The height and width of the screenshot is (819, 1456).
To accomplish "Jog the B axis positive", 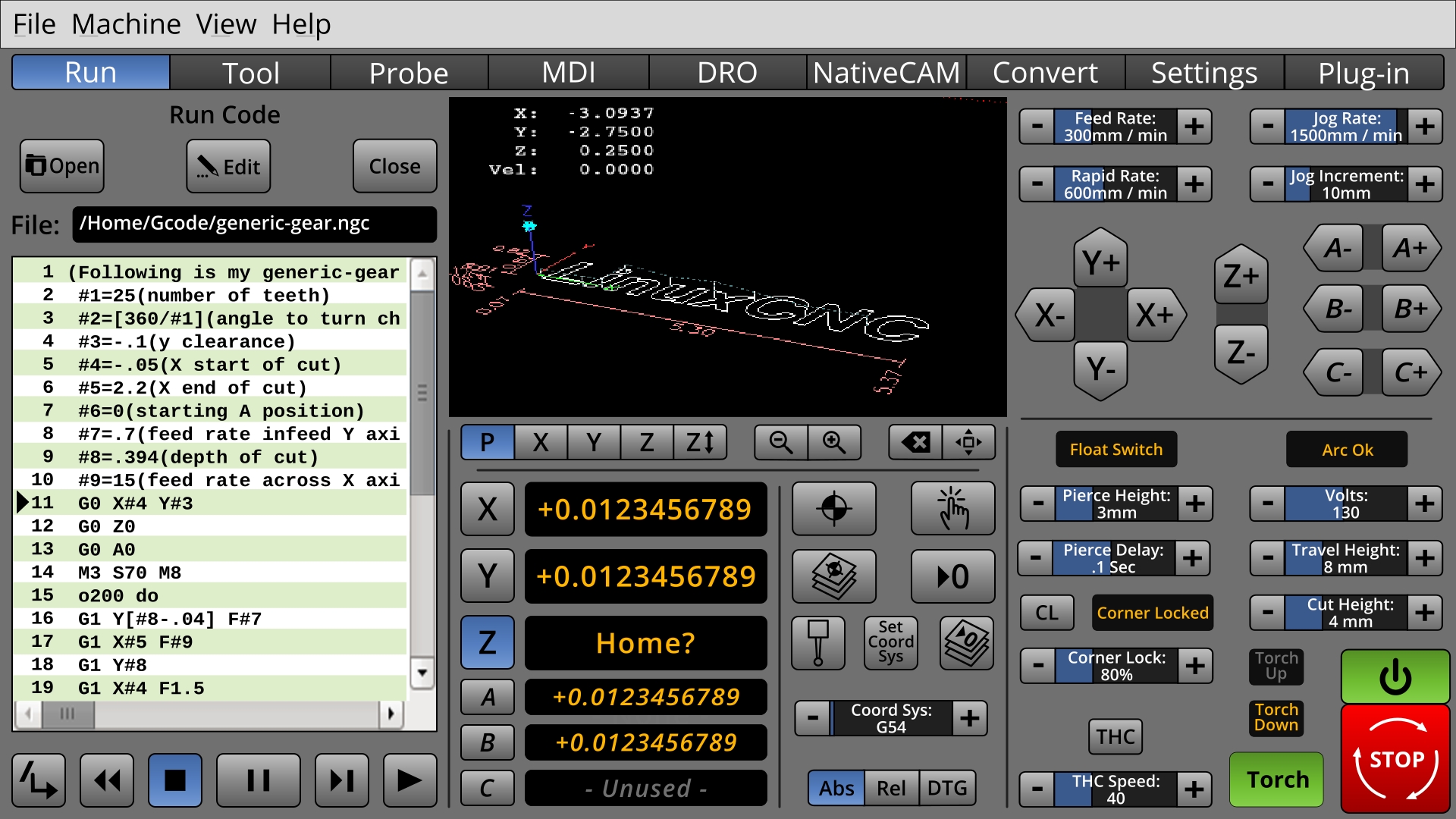I will pos(1410,309).
